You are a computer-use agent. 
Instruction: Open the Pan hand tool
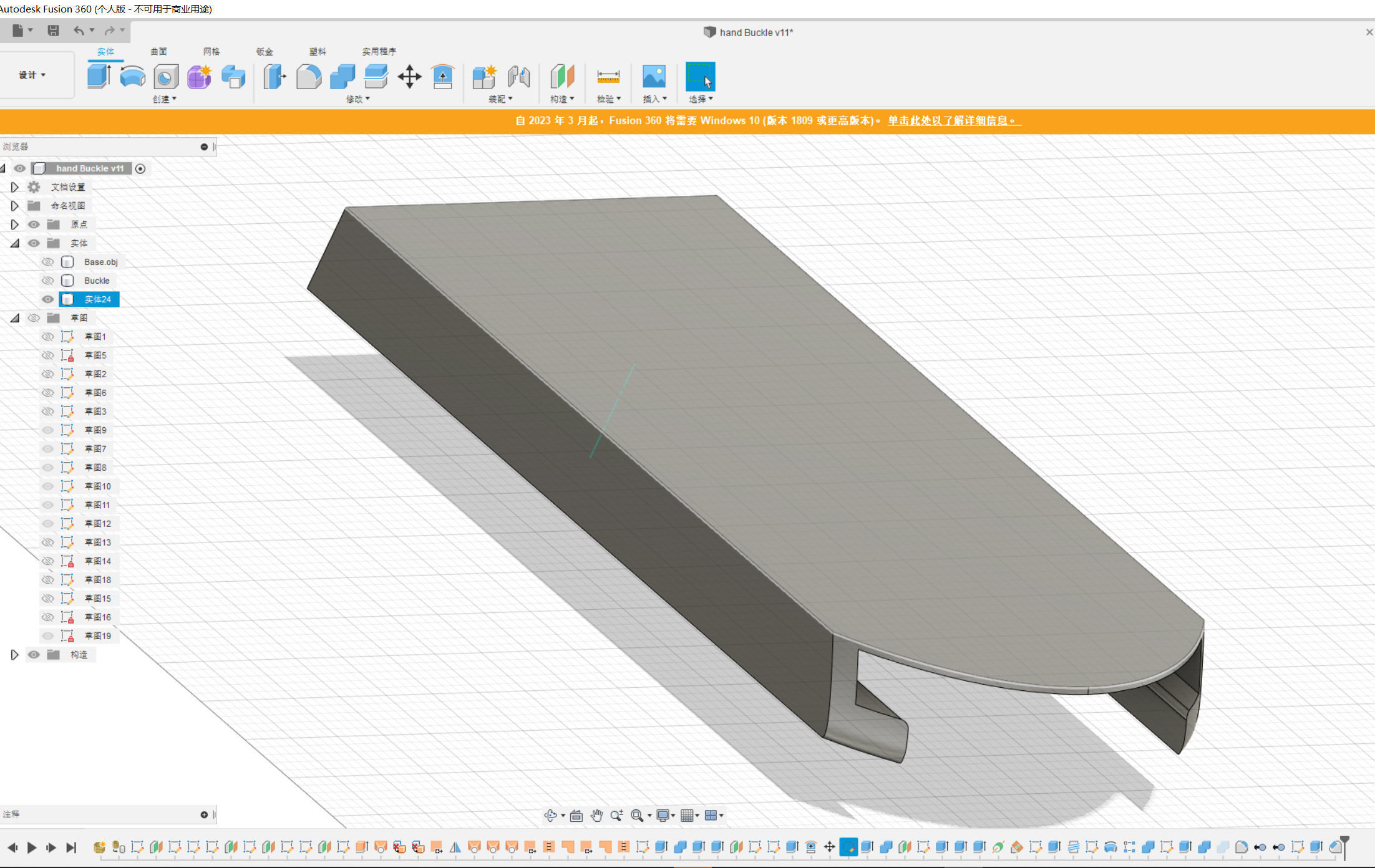pos(597,815)
